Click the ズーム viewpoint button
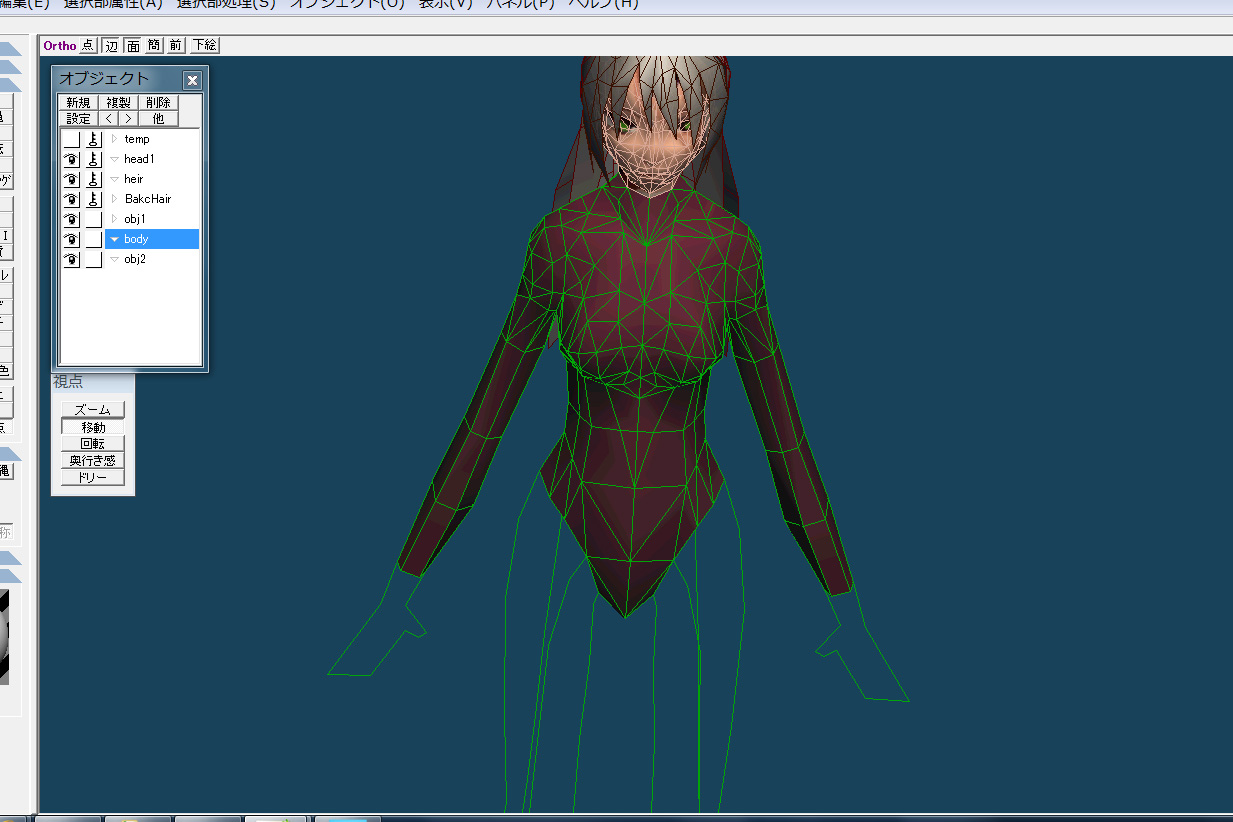The width and height of the screenshot is (1233, 822). [x=93, y=410]
